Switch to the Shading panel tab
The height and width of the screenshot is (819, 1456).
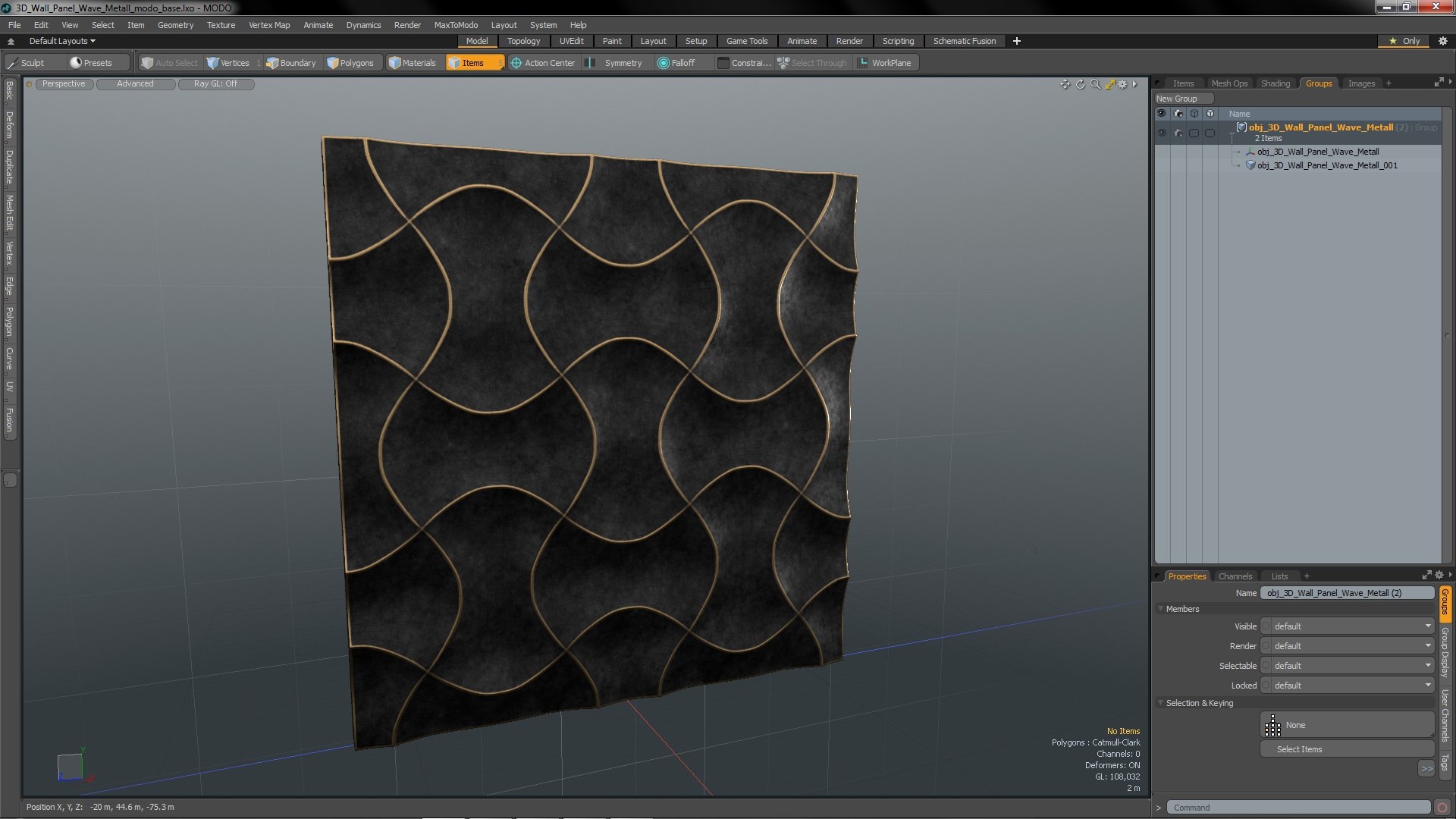click(1275, 83)
